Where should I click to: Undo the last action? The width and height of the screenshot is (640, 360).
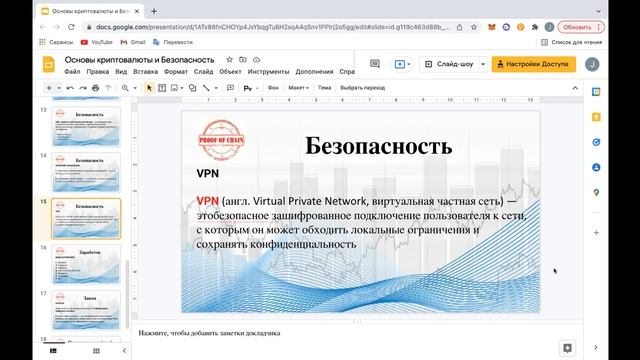(70, 88)
